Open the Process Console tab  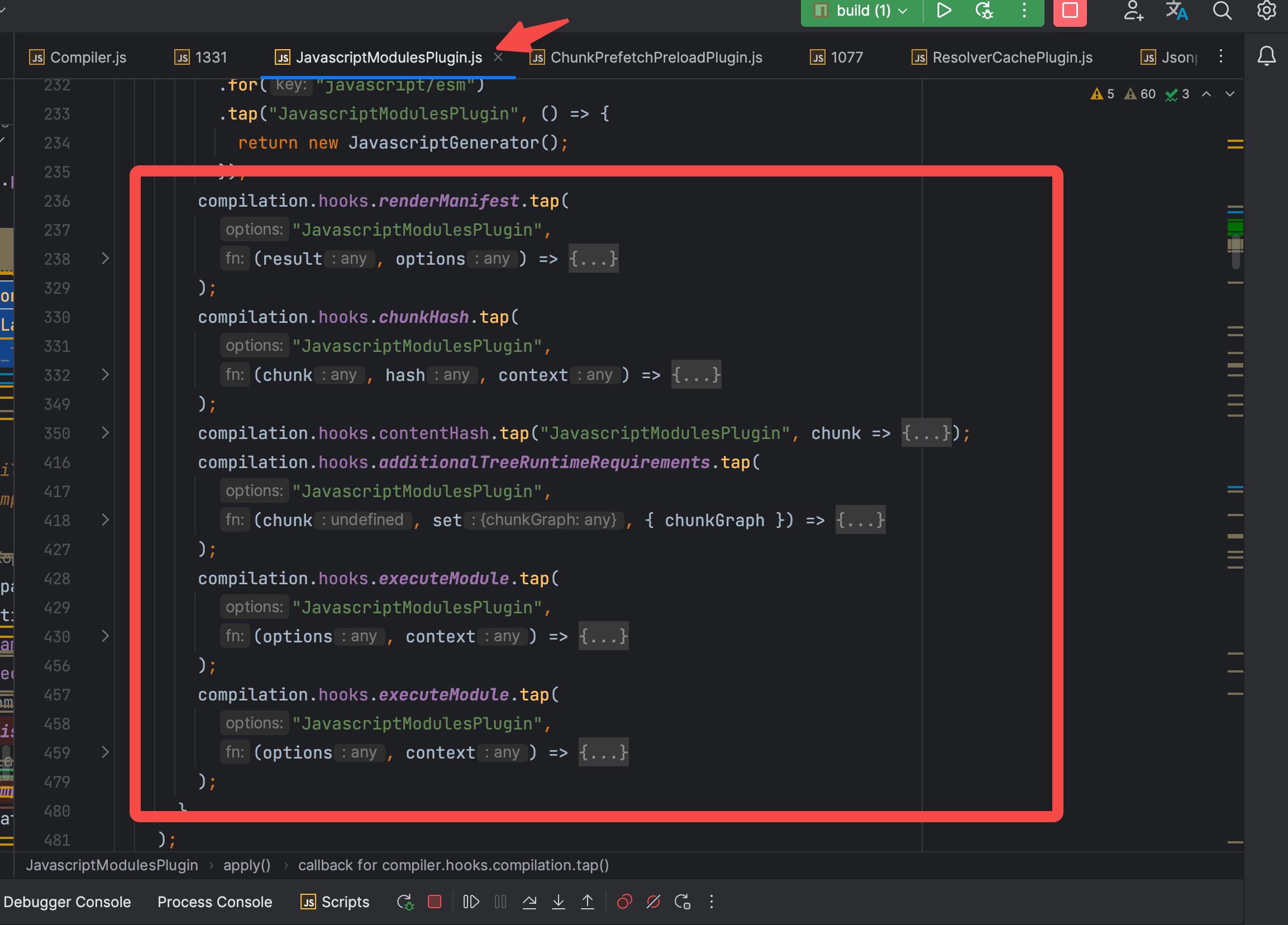(x=214, y=902)
